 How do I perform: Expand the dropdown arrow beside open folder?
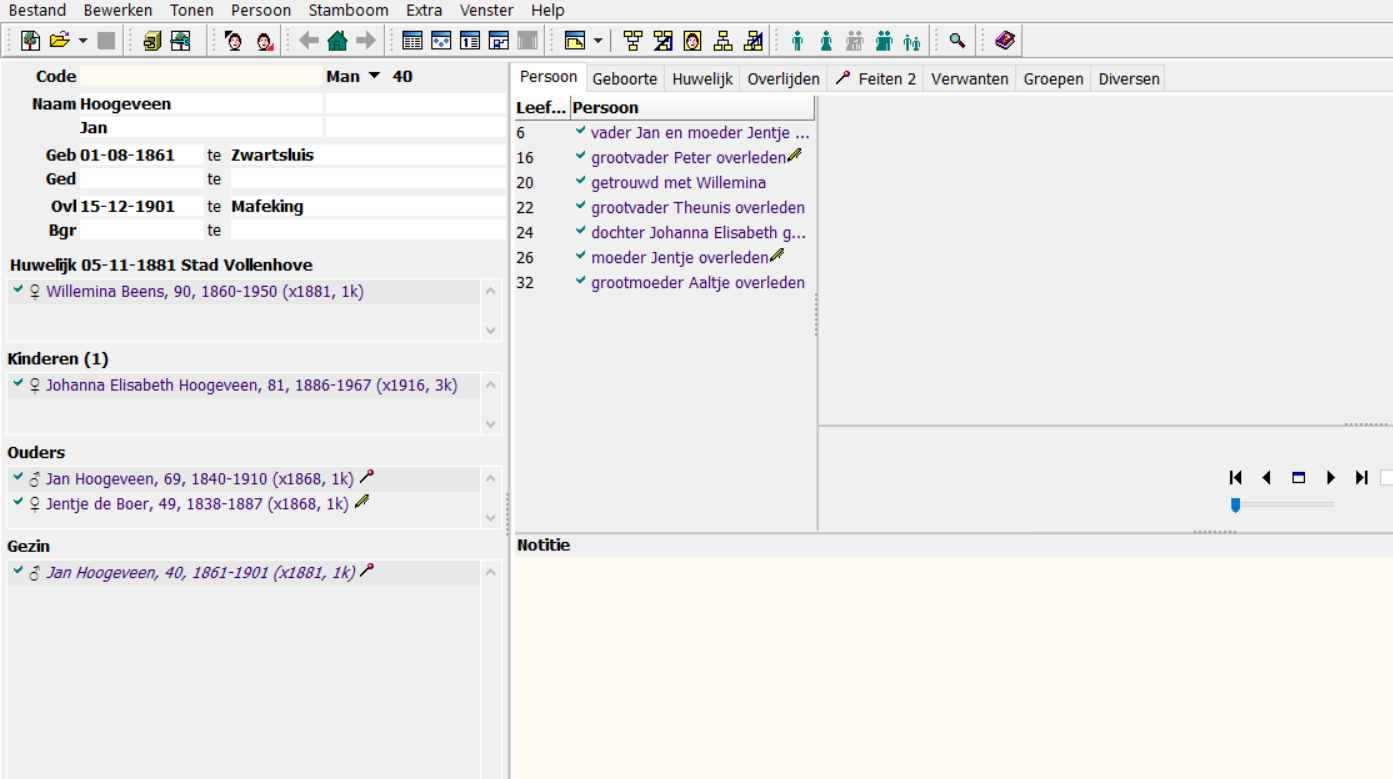83,41
